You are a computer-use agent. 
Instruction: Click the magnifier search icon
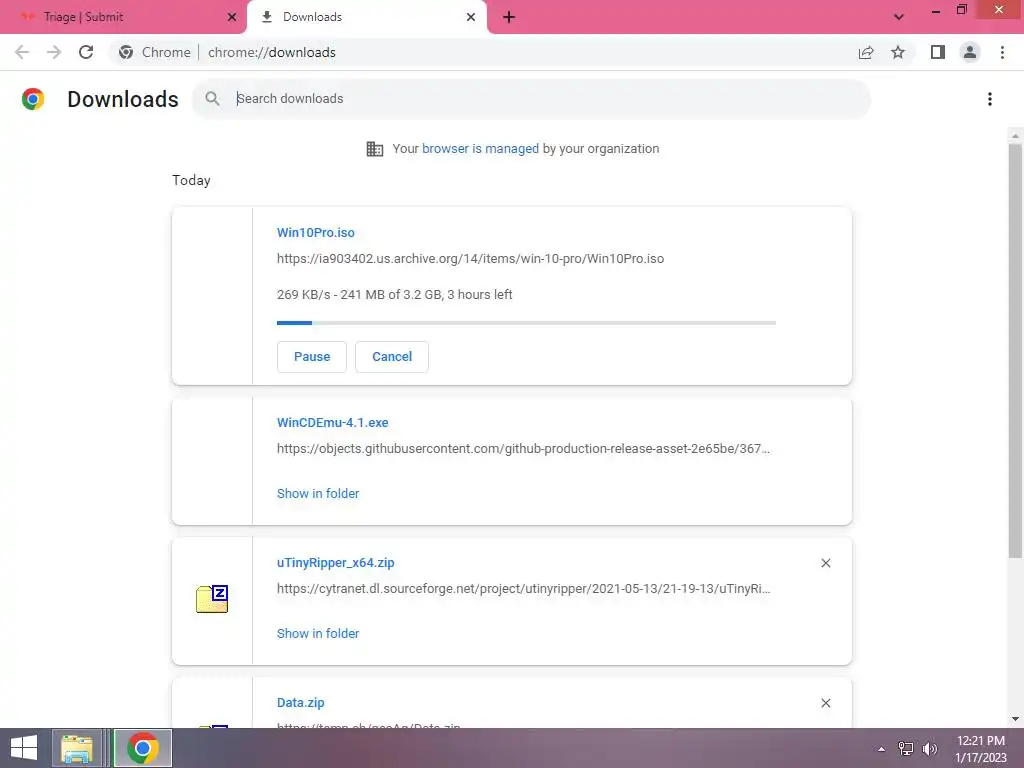pos(212,99)
